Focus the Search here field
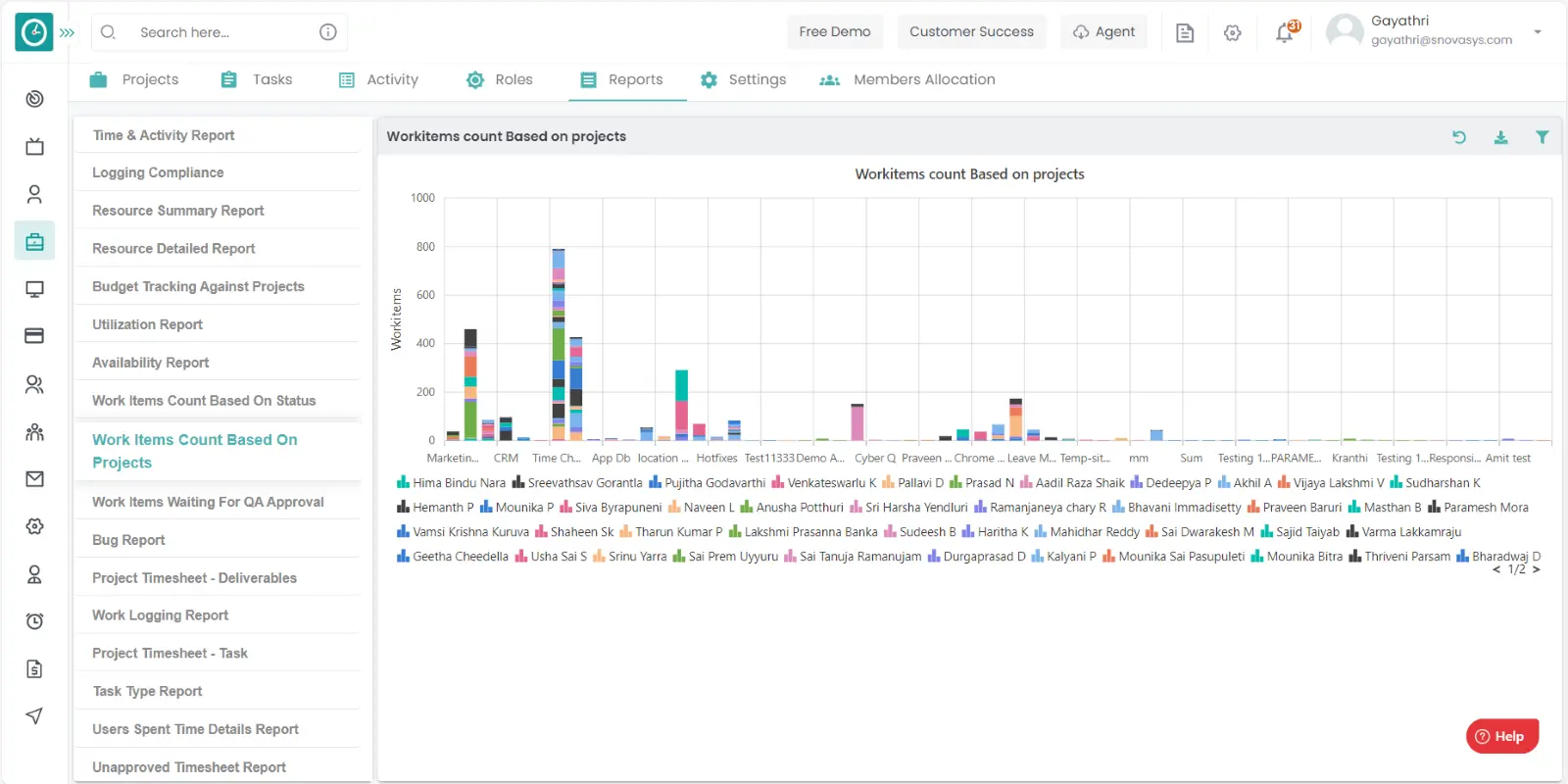 (x=220, y=32)
